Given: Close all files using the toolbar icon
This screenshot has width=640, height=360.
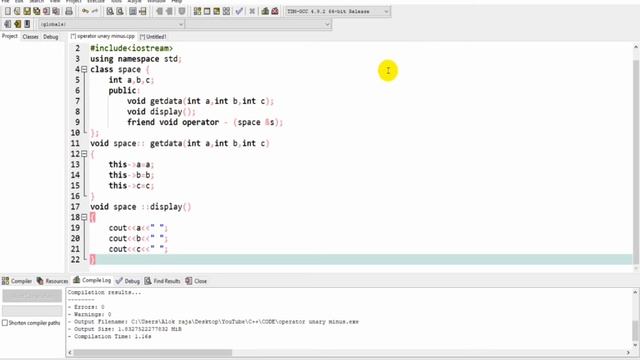Looking at the screenshot, I should [x=56, y=11].
